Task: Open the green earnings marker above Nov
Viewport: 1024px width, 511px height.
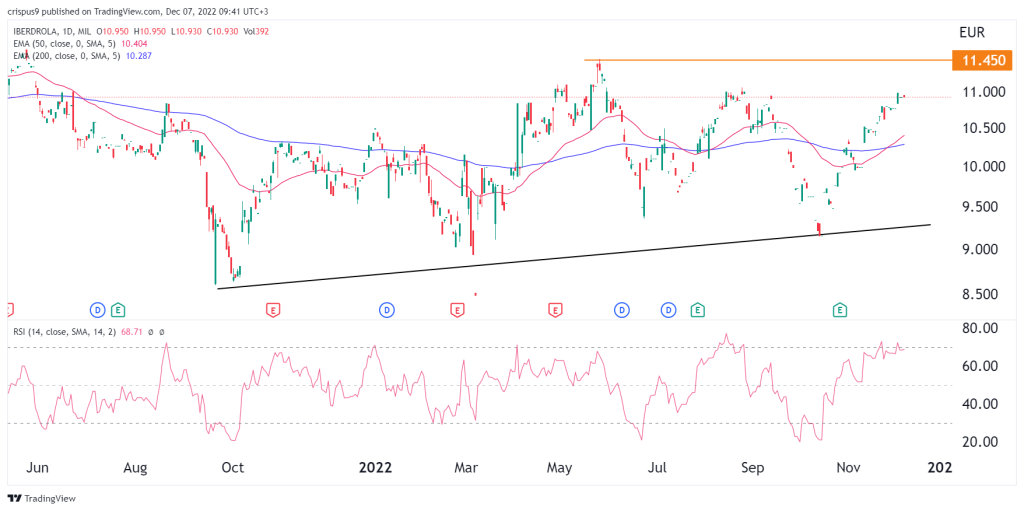Action: point(840,308)
